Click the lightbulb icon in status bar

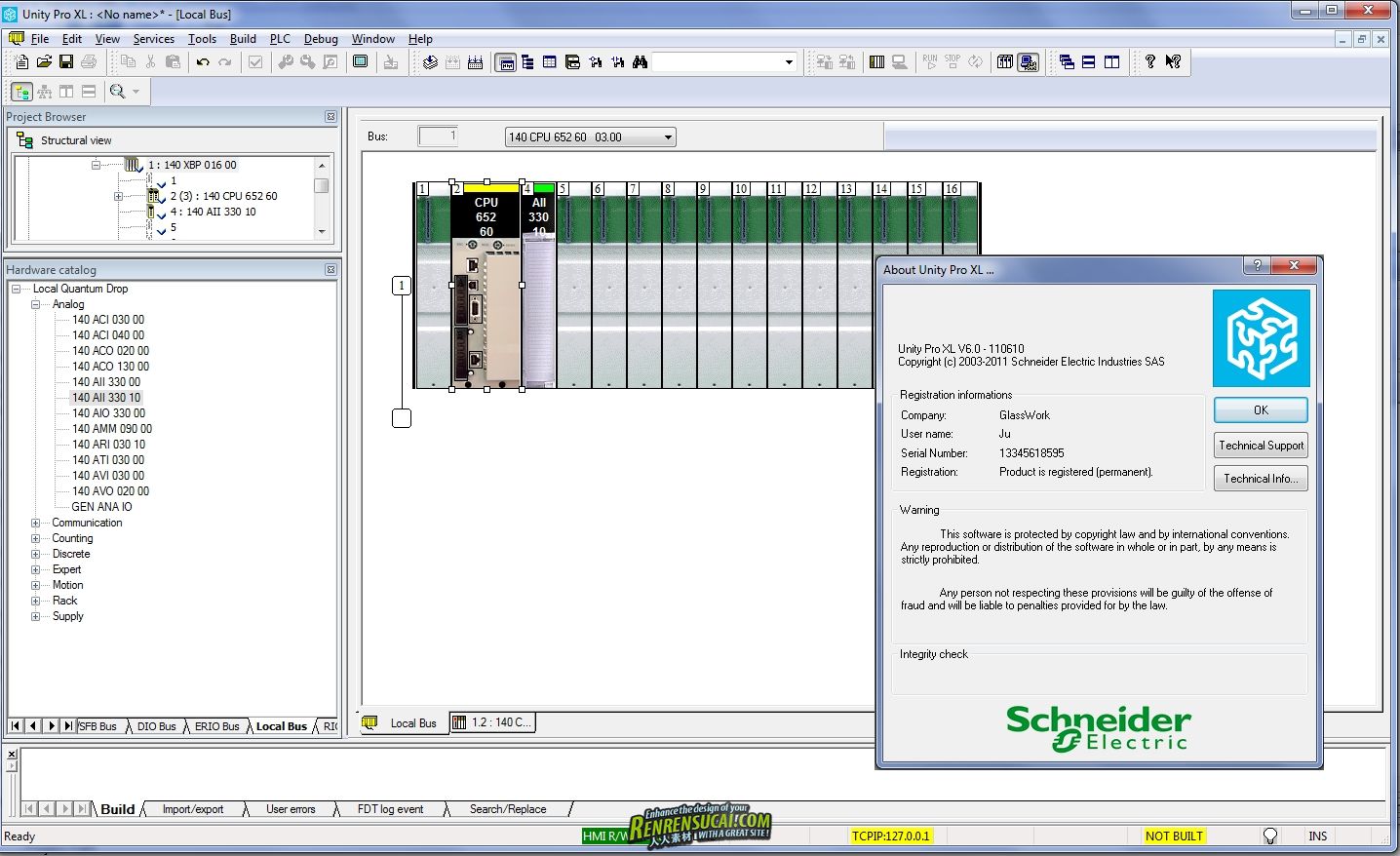[x=1269, y=836]
